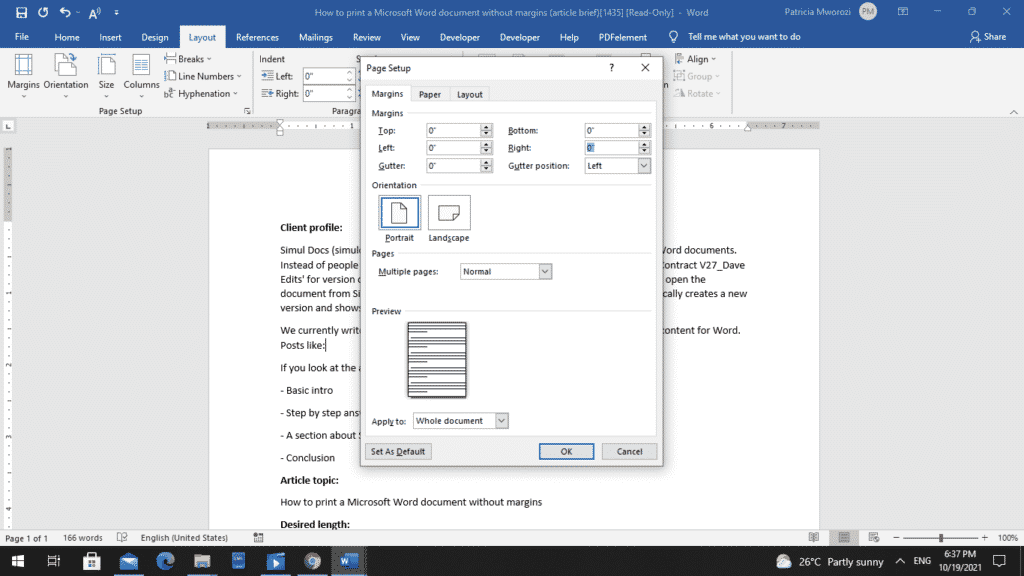Open the Orientation ribbon tool

tap(66, 70)
